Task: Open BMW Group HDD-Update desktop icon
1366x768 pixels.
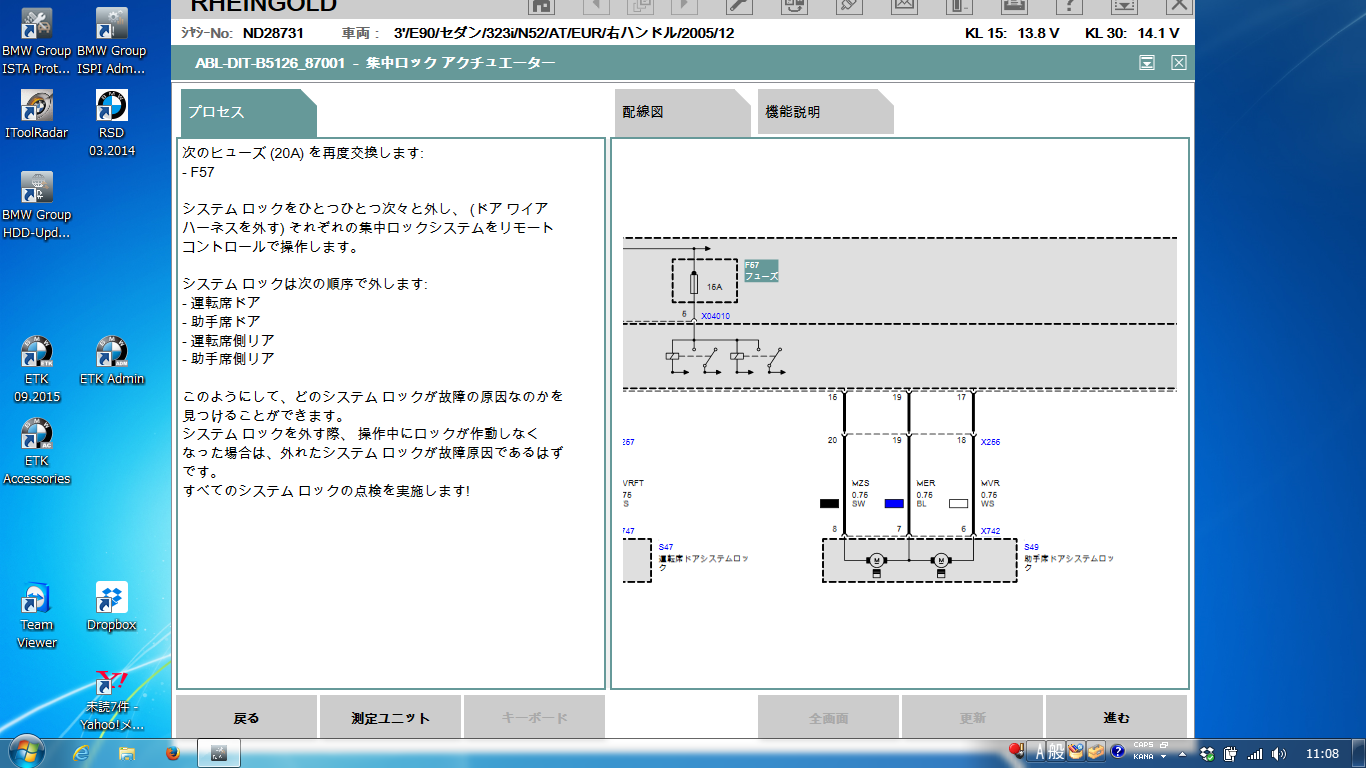Action: coord(37,206)
